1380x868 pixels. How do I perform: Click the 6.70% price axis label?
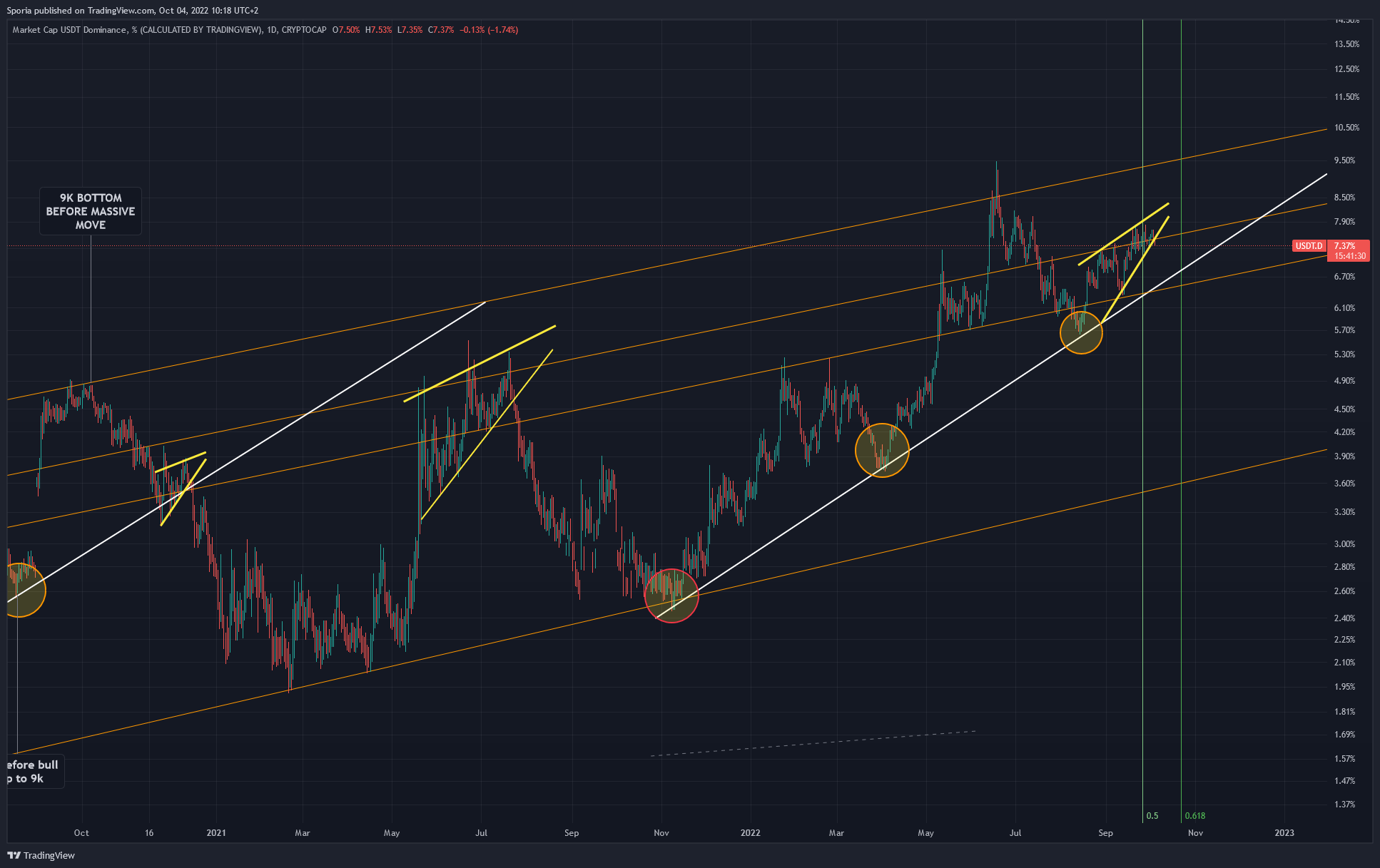point(1345,277)
